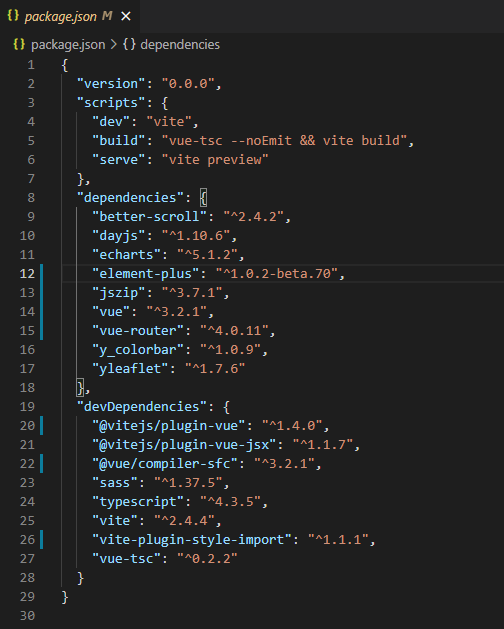
Task: Click the "@vitejs/plugin-vue" key on line 20
Action: (x=169, y=426)
